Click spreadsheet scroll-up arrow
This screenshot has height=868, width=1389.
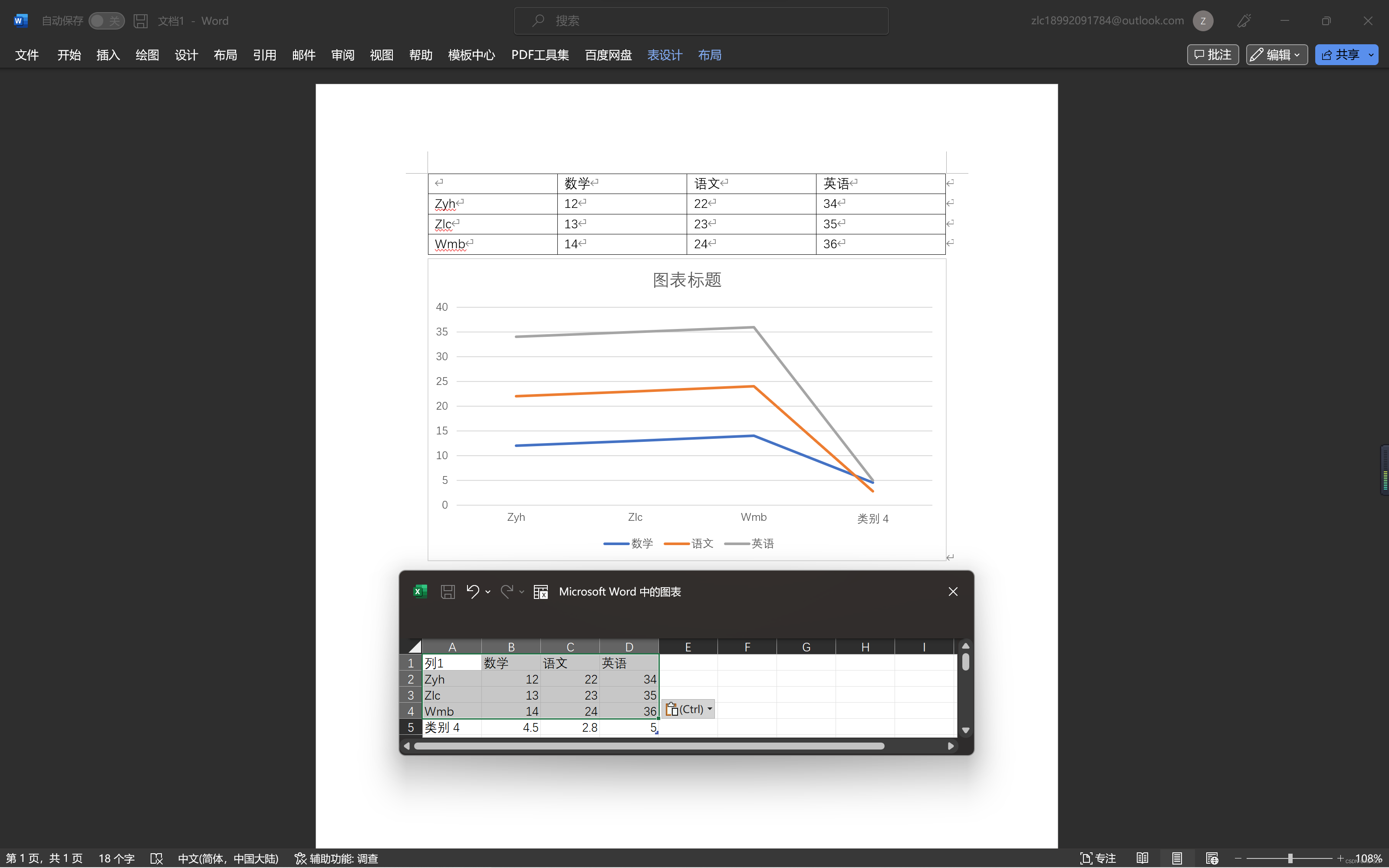click(965, 646)
